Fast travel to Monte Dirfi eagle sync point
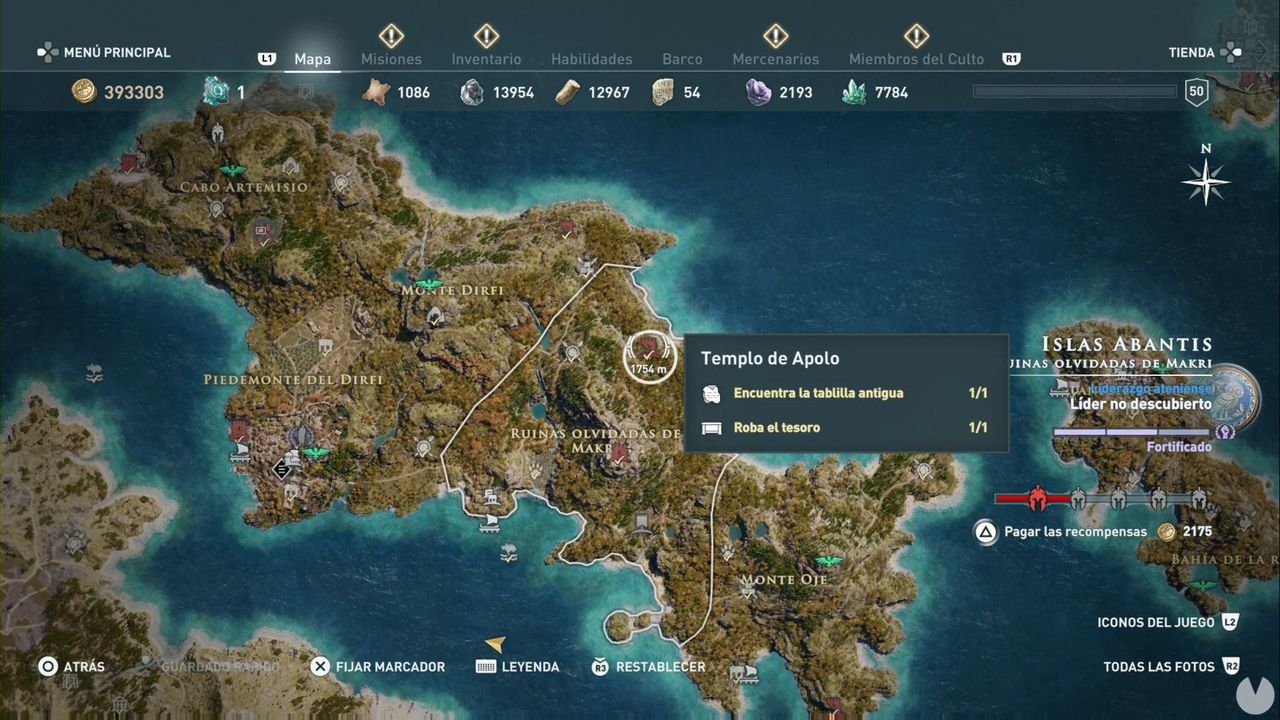 tap(429, 283)
